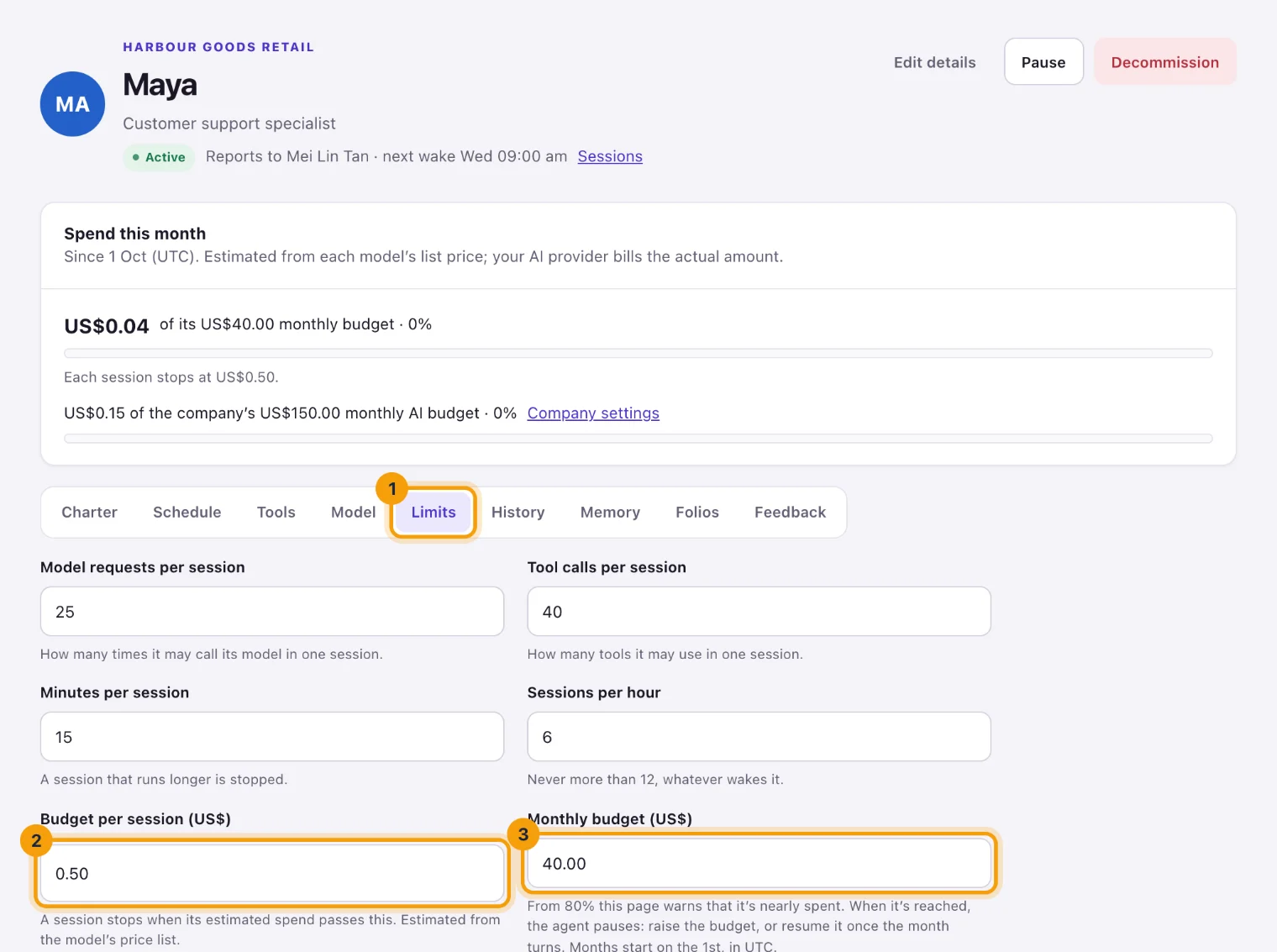Follow the Company settings link
The image size is (1277, 952).
tap(593, 413)
